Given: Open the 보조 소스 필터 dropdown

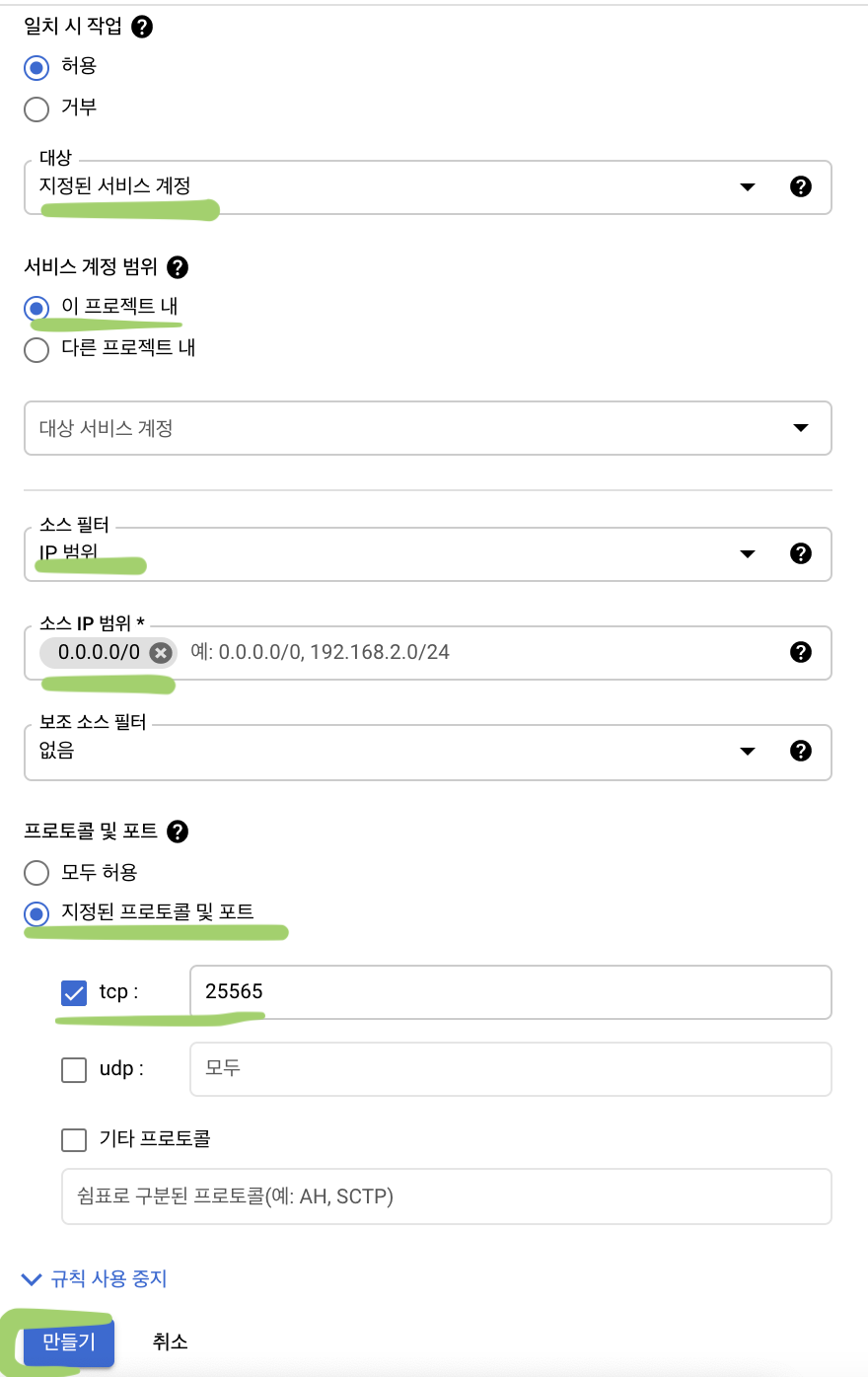Looking at the screenshot, I should (428, 752).
